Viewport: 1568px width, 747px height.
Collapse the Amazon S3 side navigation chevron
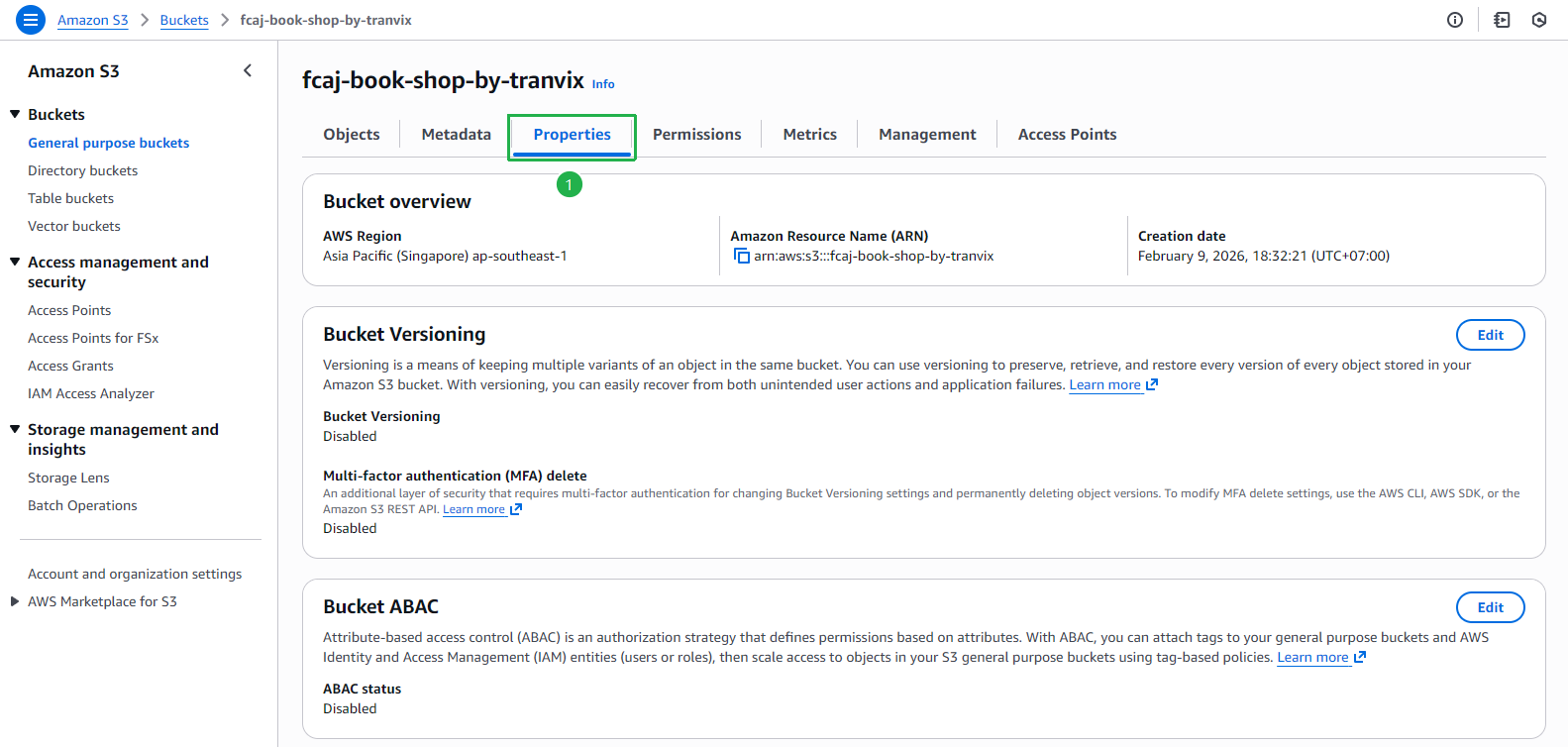pos(248,70)
